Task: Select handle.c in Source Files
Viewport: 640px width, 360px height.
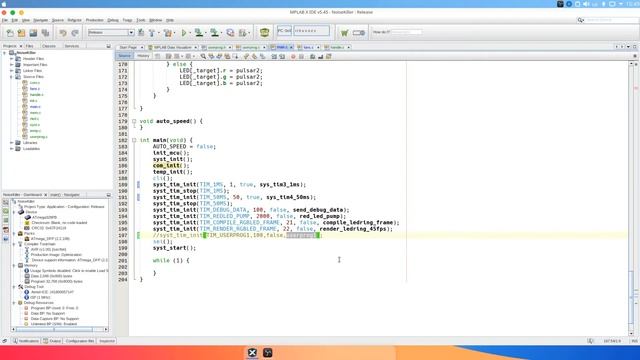Action: click(x=36, y=95)
